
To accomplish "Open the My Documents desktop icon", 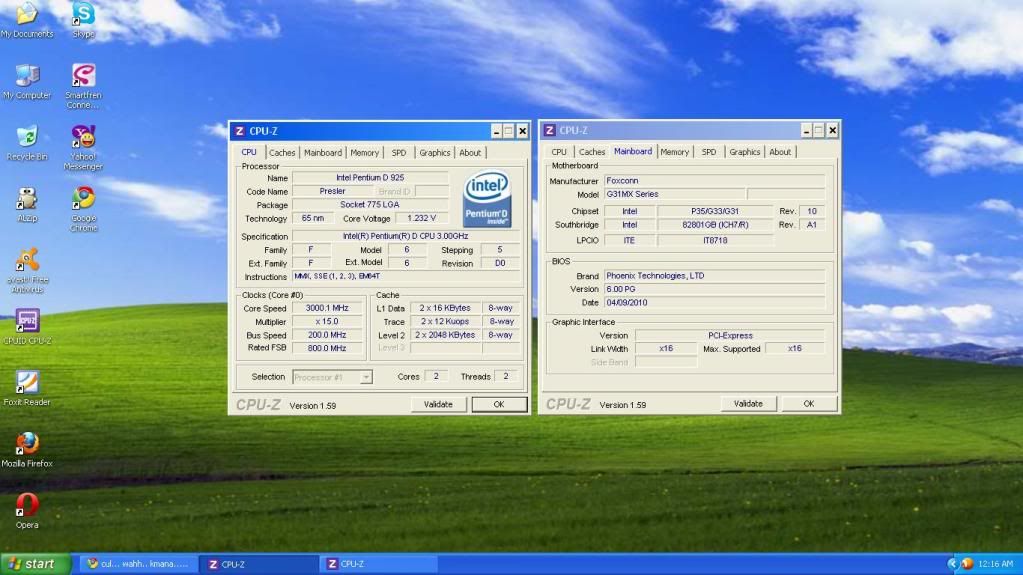I will point(27,20).
